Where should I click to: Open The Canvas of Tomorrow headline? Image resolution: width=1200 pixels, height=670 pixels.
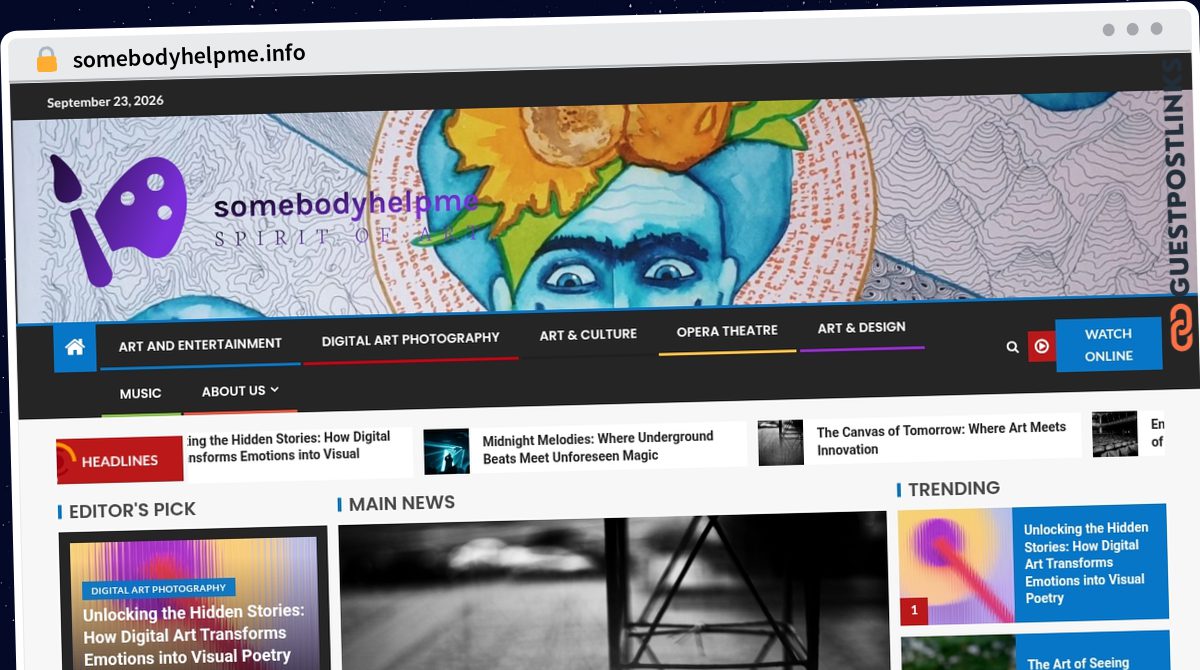pyautogui.click(x=941, y=438)
